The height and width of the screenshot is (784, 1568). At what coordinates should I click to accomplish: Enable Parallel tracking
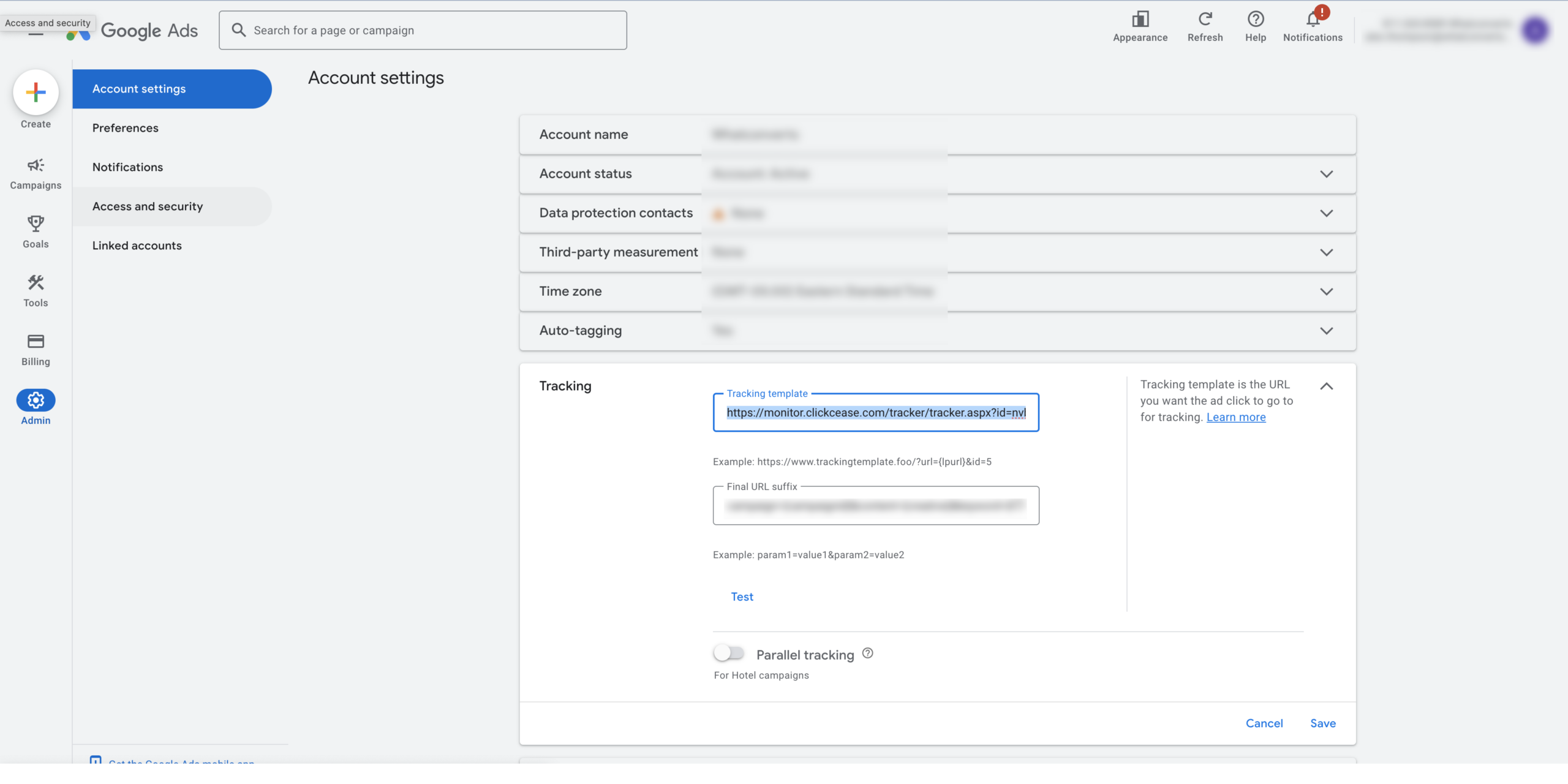pos(729,653)
